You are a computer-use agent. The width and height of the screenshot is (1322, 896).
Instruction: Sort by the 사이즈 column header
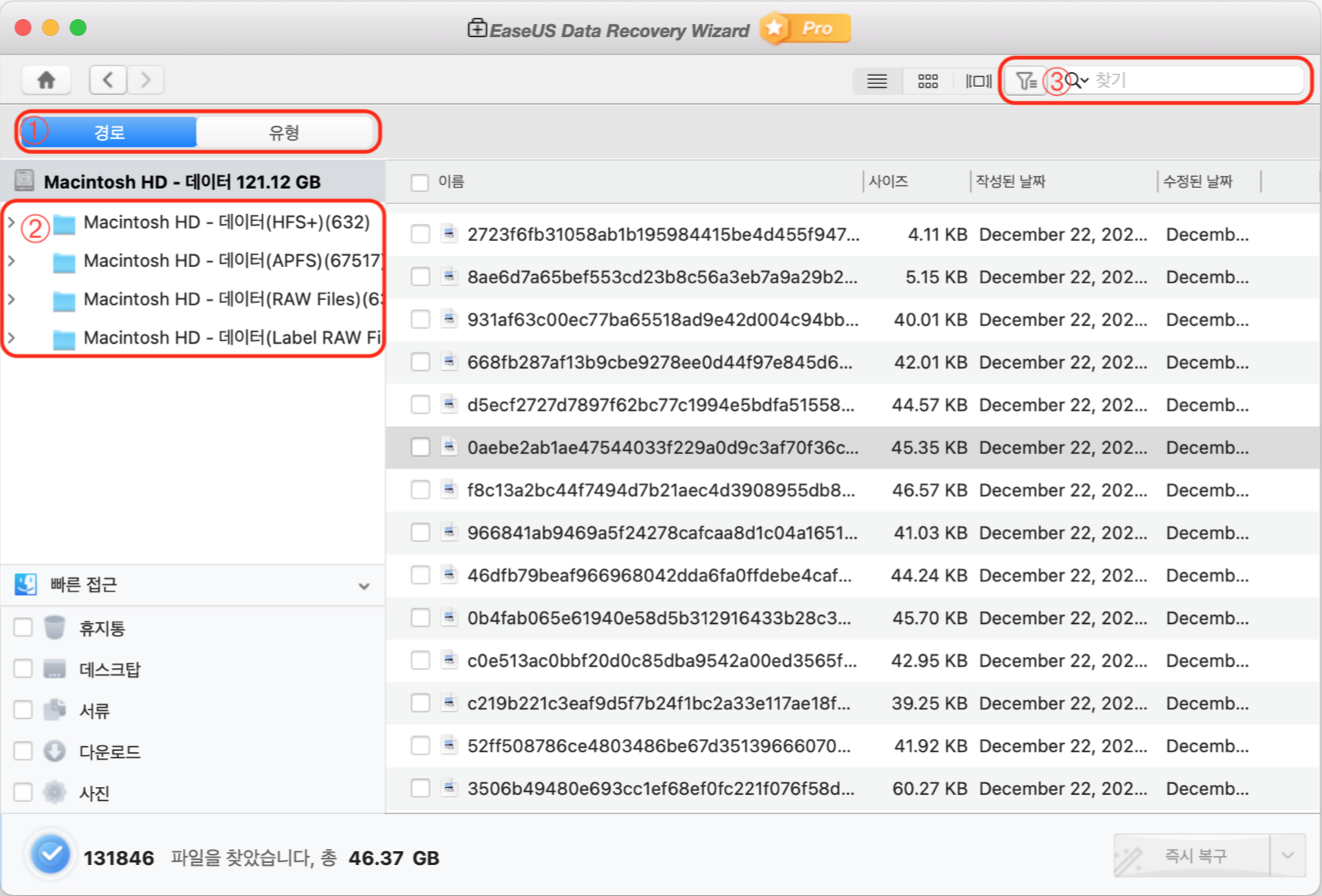coord(888,181)
